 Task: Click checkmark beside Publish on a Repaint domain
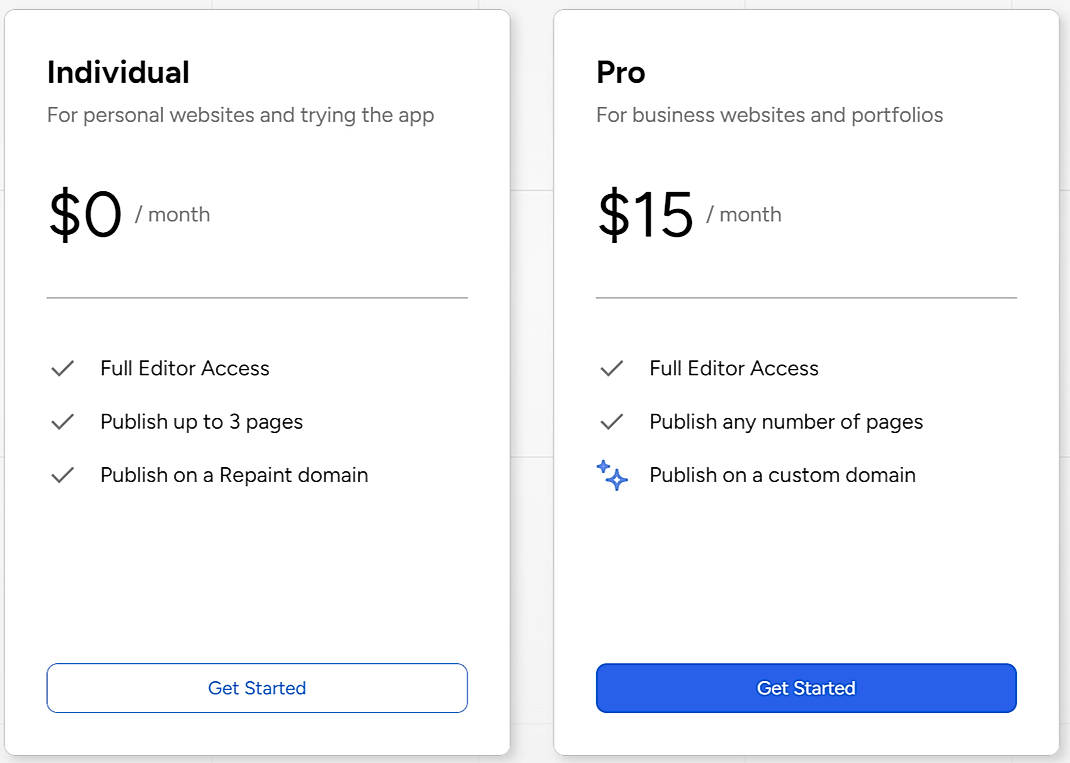point(62,475)
